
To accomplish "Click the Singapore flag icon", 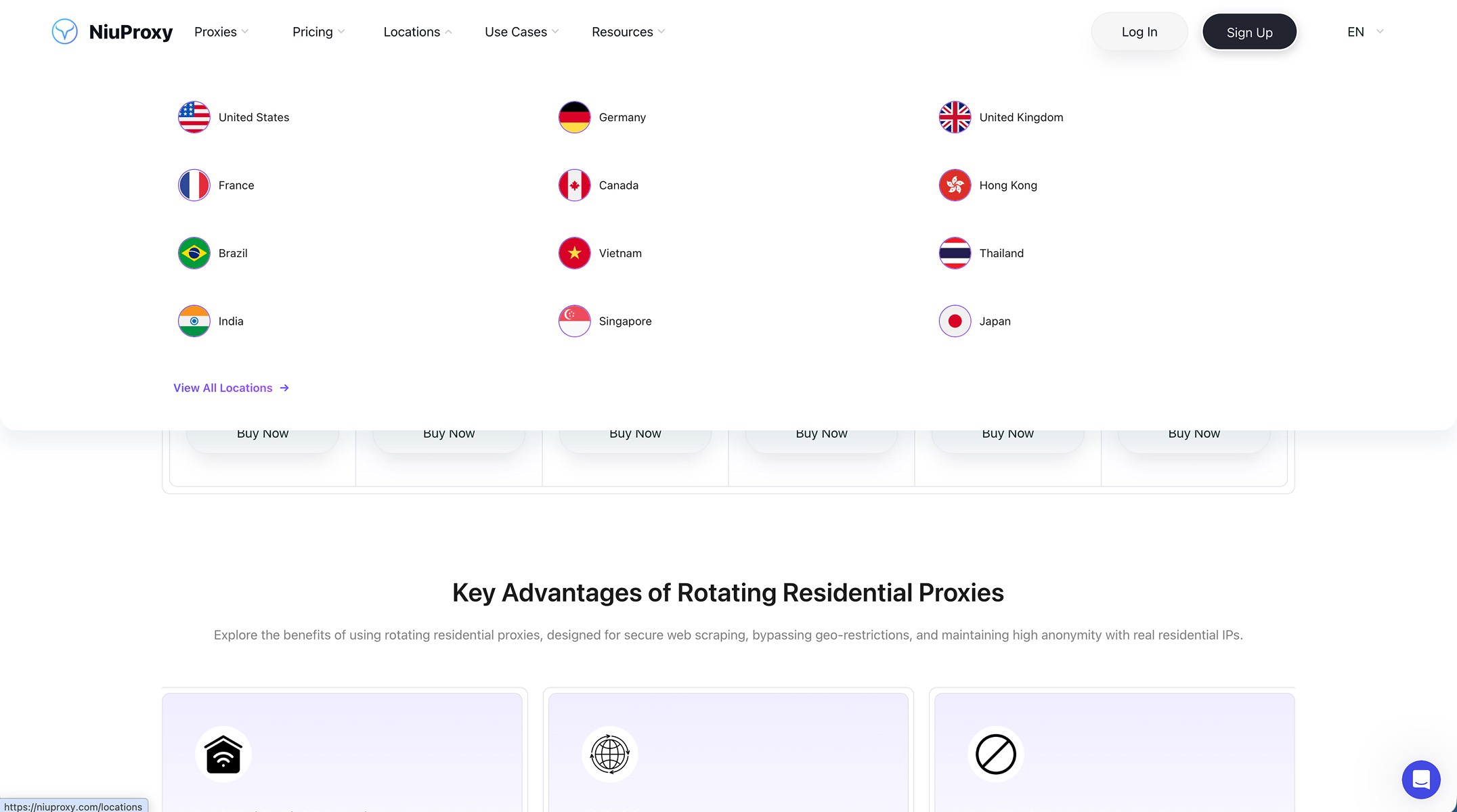I will pos(575,321).
